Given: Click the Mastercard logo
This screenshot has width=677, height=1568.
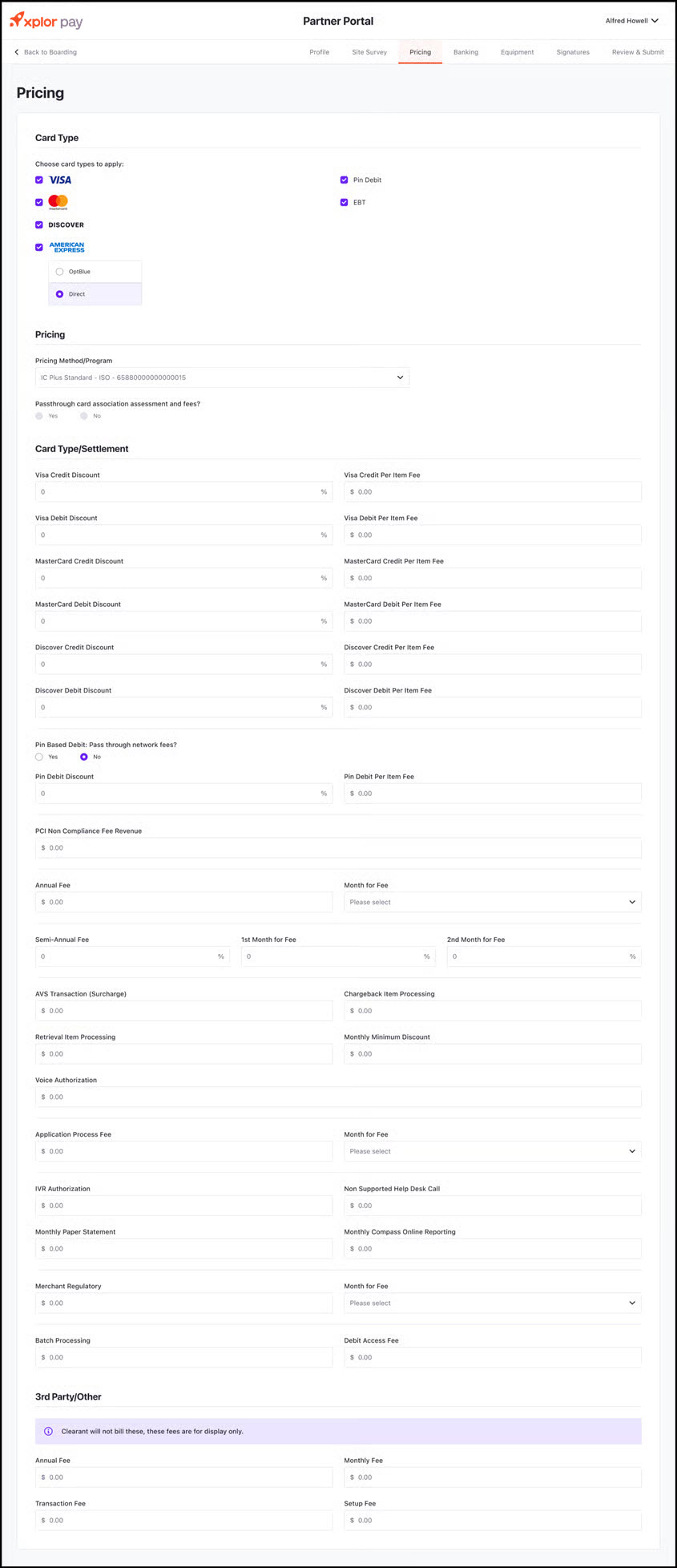Looking at the screenshot, I should (58, 202).
